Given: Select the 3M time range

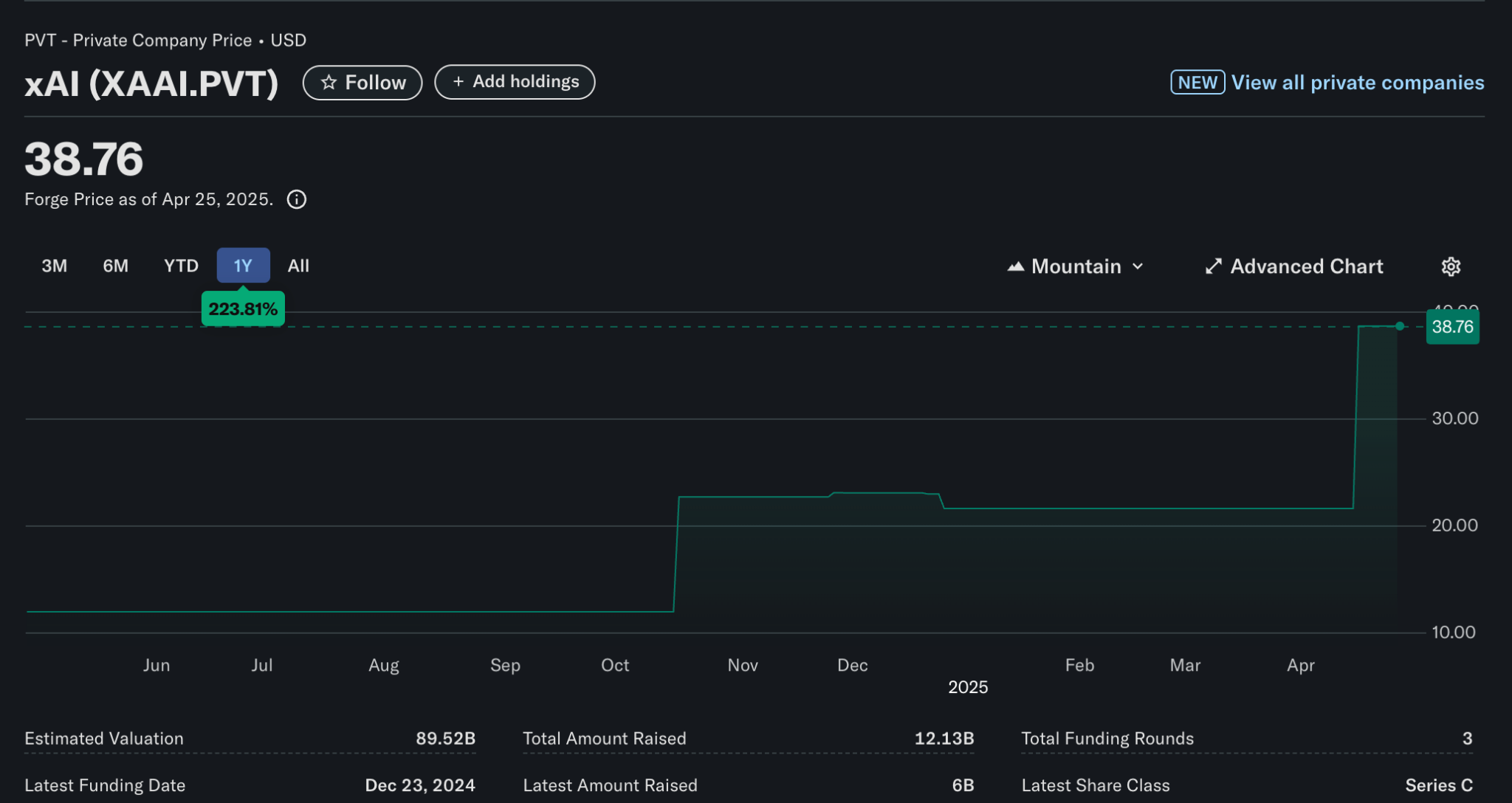Looking at the screenshot, I should click(54, 266).
